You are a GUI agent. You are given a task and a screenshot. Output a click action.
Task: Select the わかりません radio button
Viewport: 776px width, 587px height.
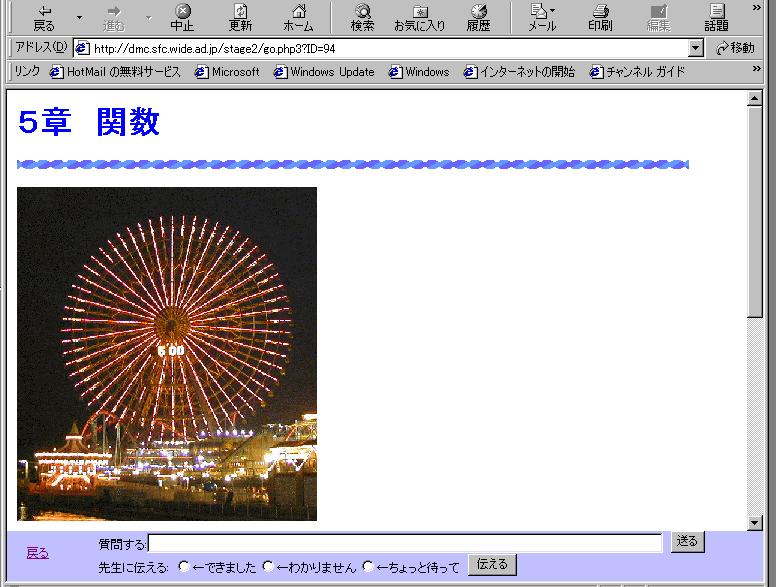[268, 566]
